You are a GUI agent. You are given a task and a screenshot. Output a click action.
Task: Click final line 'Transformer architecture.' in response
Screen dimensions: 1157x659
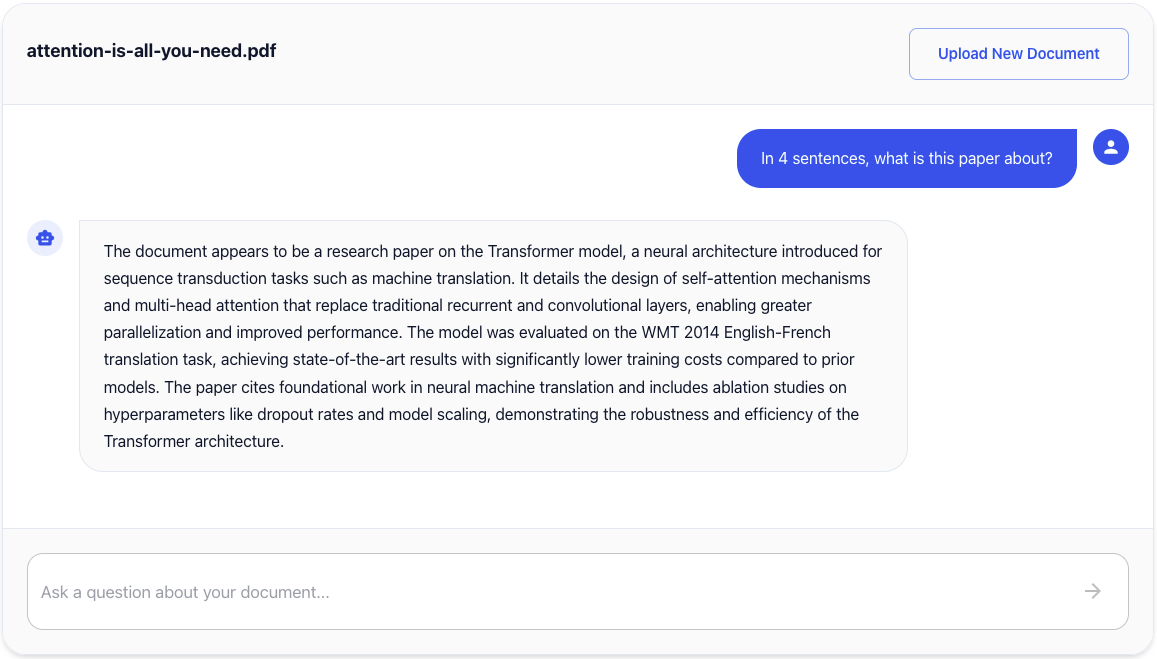(x=194, y=441)
